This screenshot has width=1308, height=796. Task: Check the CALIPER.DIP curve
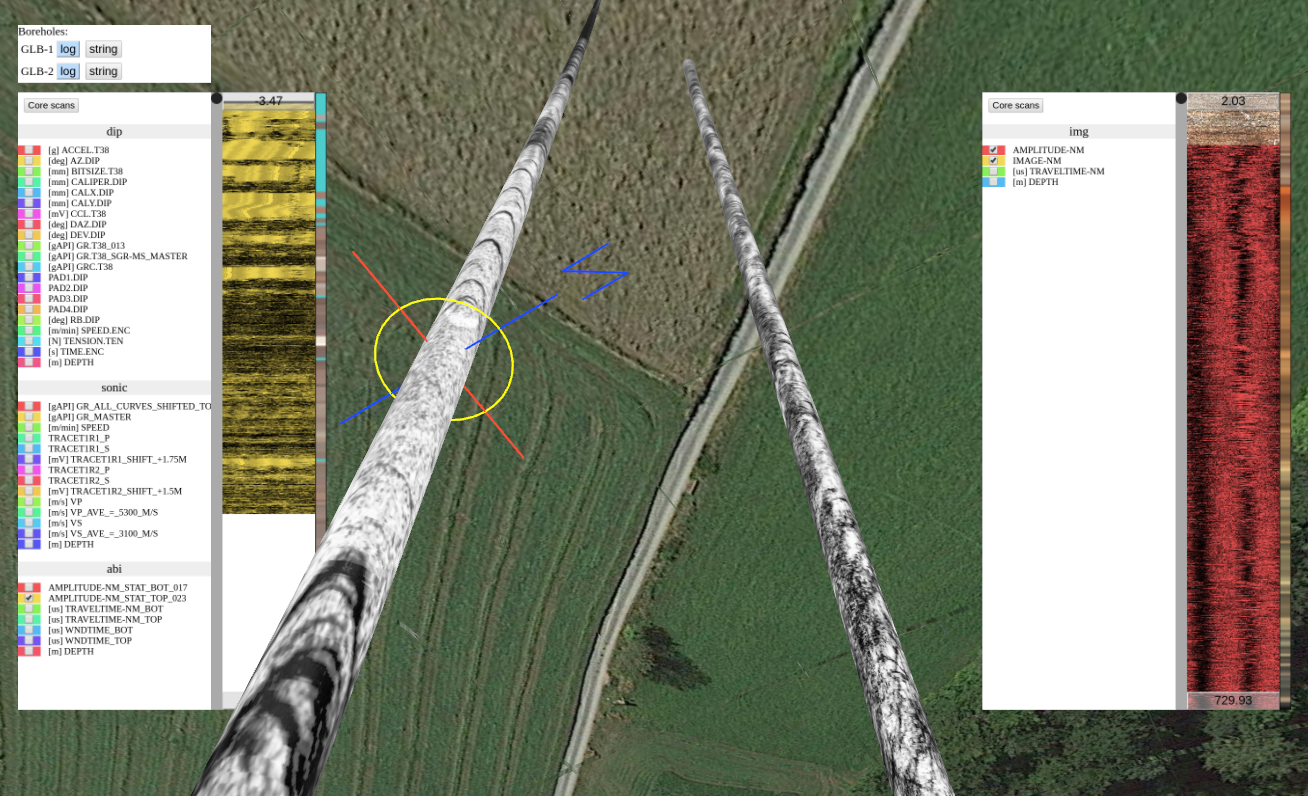[30, 182]
